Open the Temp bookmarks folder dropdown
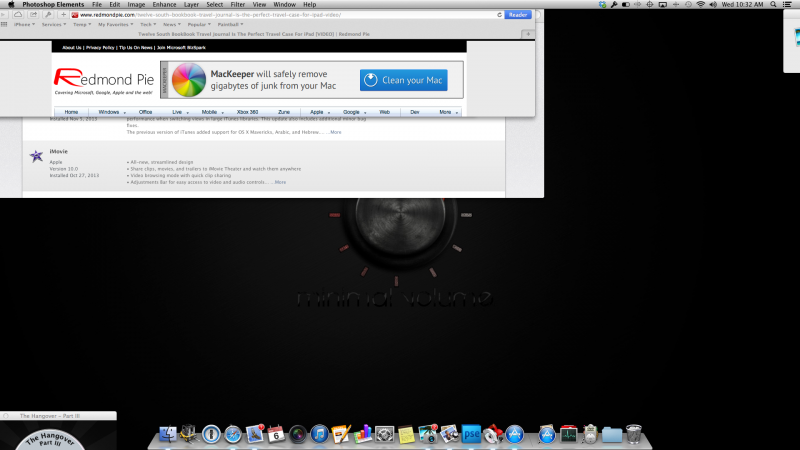This screenshot has width=800, height=450. (82, 24)
